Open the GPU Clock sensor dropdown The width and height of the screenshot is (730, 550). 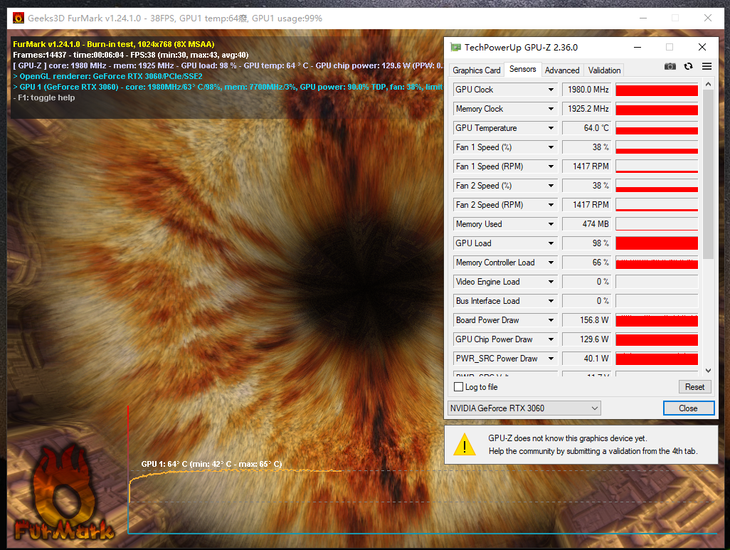click(x=551, y=89)
